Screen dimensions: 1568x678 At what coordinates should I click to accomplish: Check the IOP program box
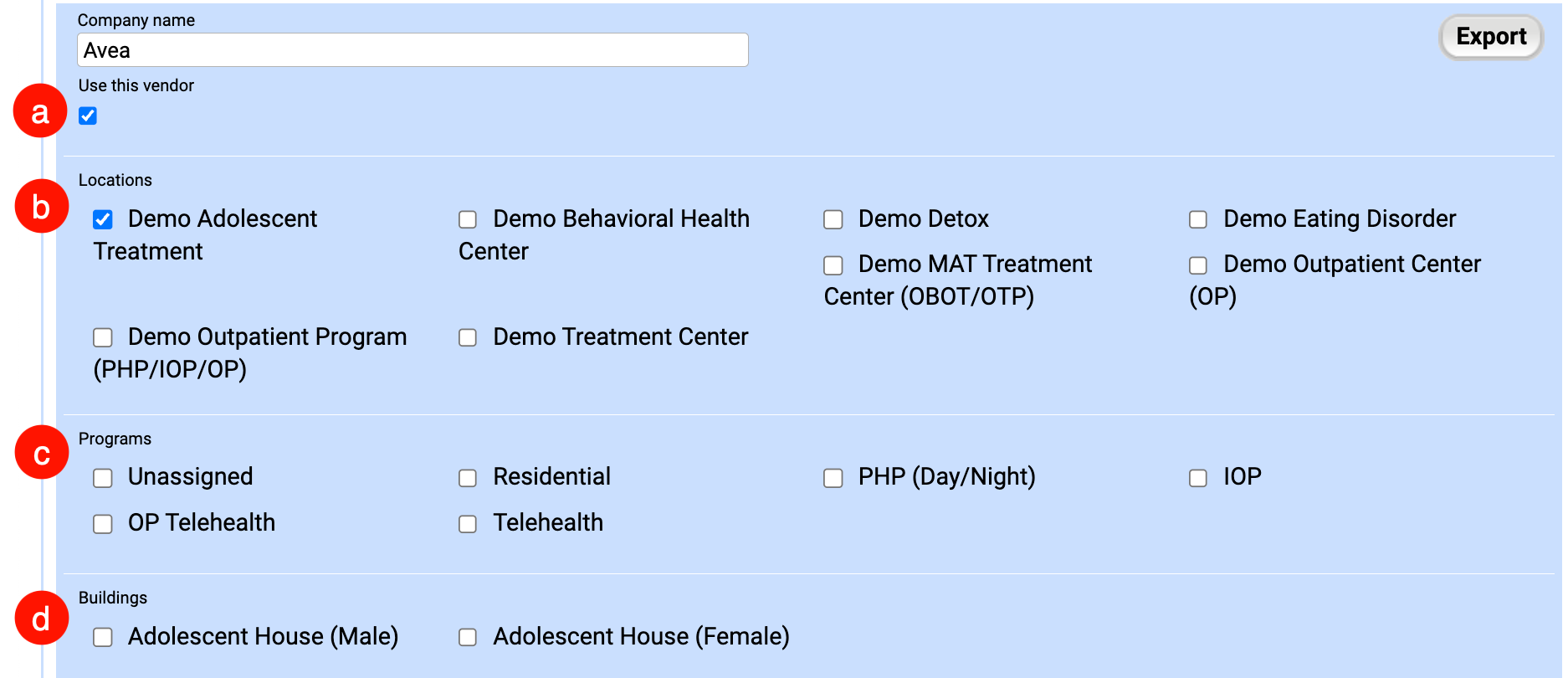coord(1198,478)
